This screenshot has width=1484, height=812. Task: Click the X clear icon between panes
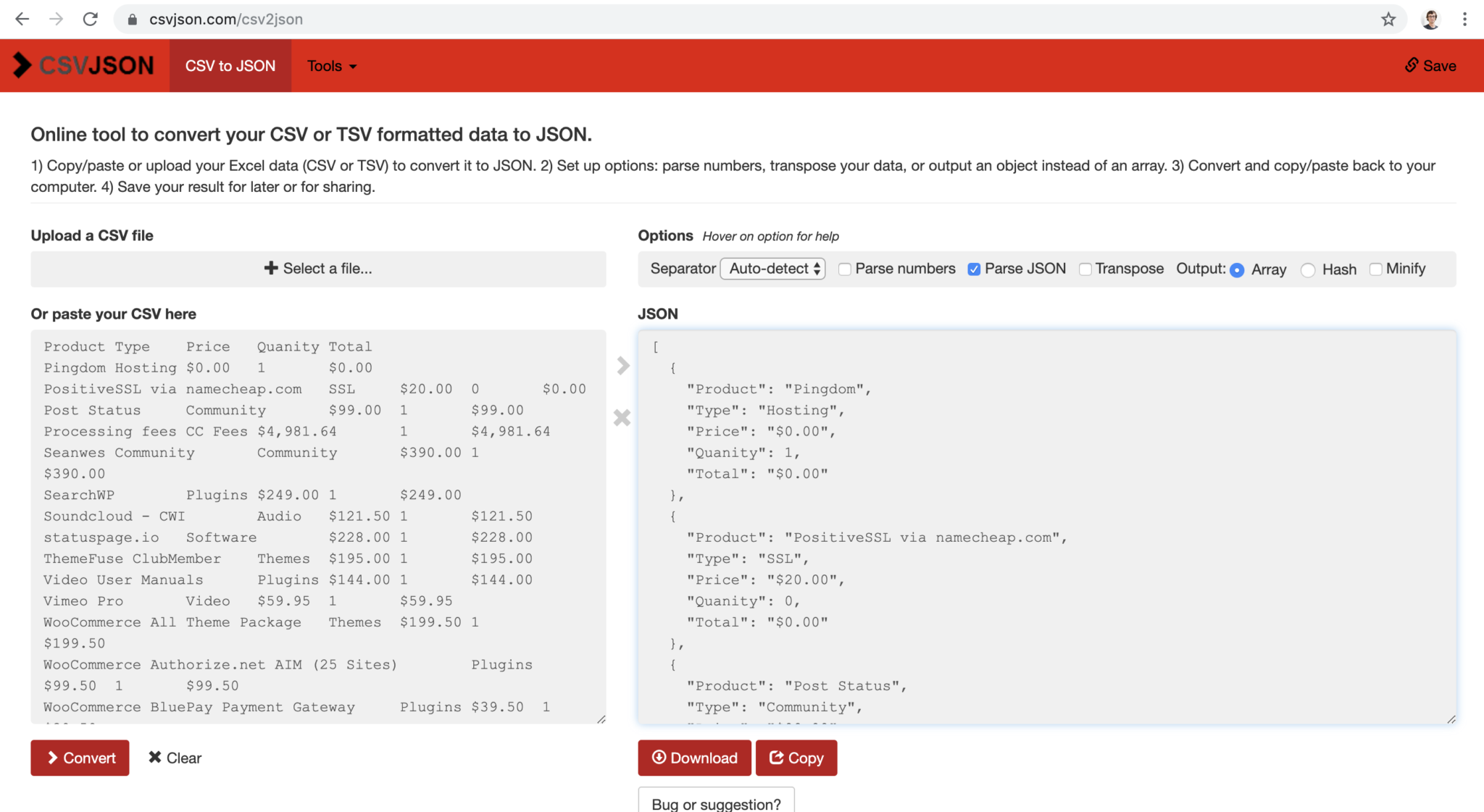click(622, 418)
